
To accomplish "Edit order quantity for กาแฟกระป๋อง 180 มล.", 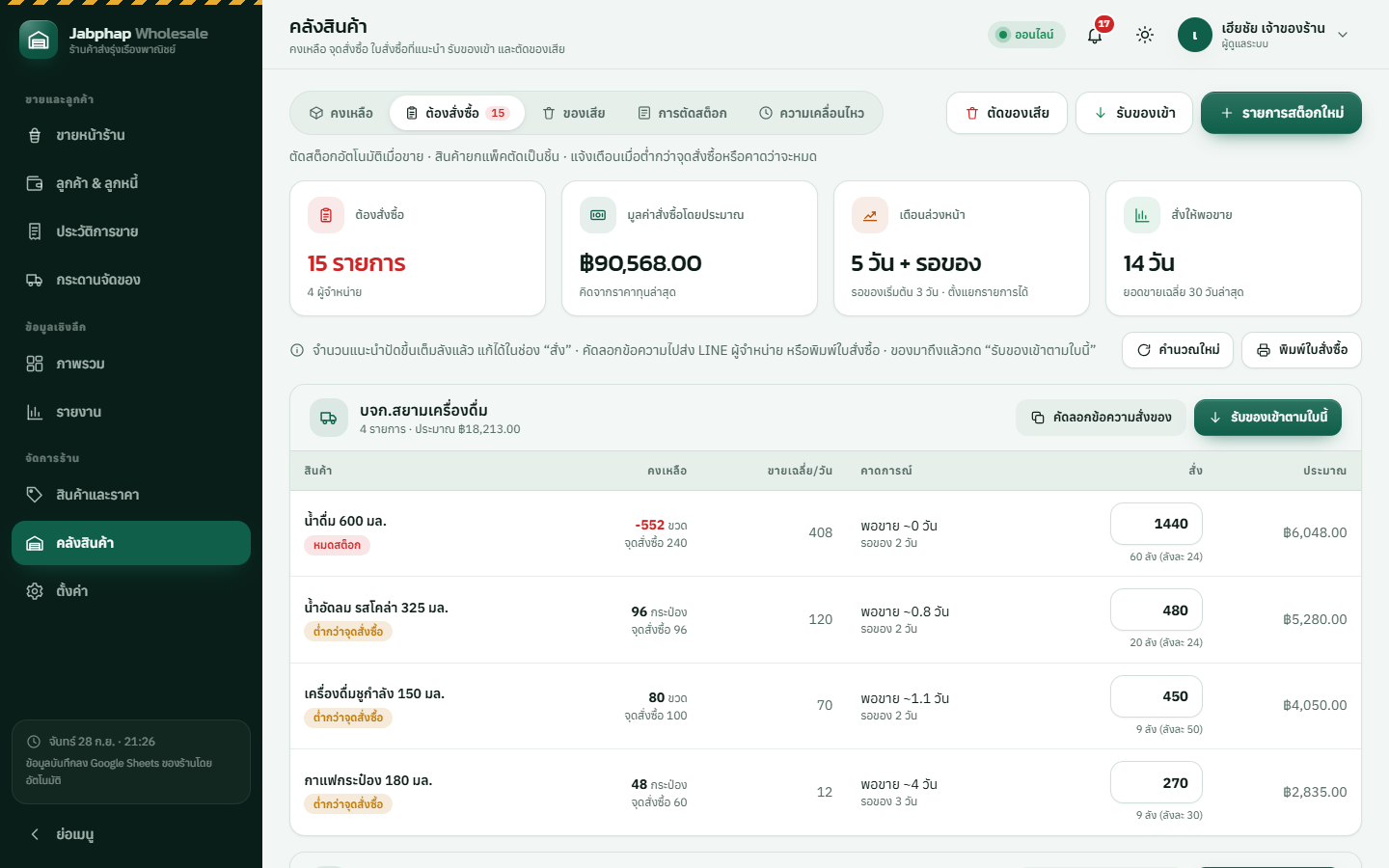I will tap(1157, 783).
